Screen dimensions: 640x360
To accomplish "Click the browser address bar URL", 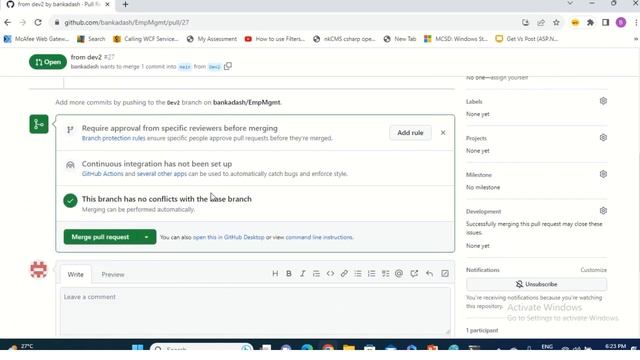I will pos(127,22).
